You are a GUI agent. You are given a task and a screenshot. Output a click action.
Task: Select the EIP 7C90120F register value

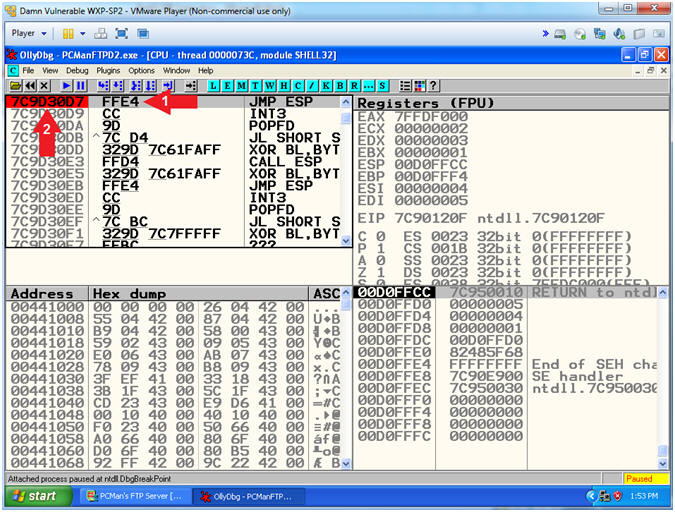pyautogui.click(x=430, y=218)
